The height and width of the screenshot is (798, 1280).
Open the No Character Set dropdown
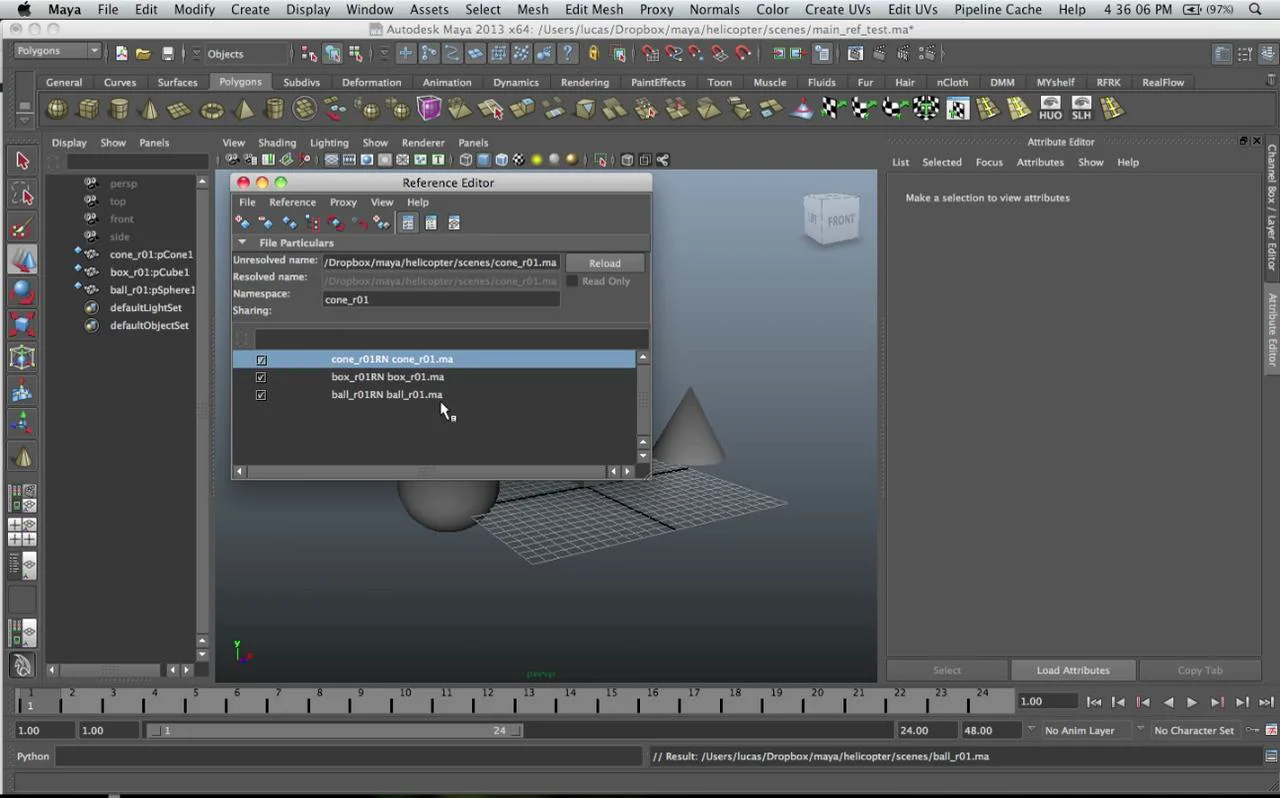point(1194,730)
